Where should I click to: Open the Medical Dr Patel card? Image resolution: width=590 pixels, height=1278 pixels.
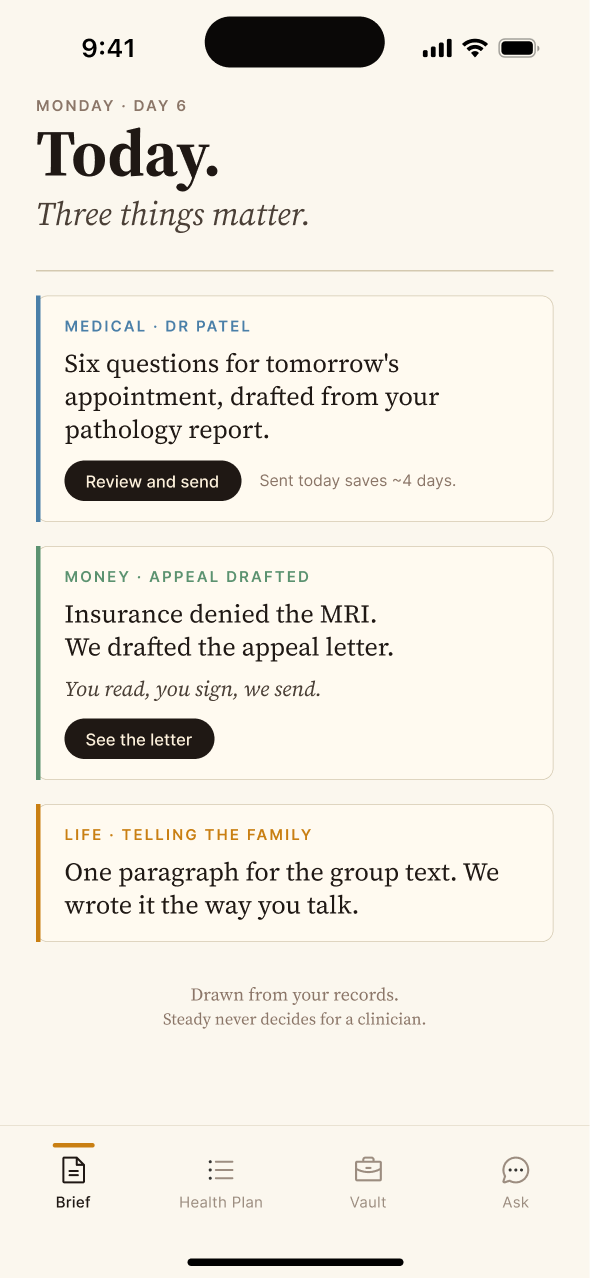pos(295,409)
